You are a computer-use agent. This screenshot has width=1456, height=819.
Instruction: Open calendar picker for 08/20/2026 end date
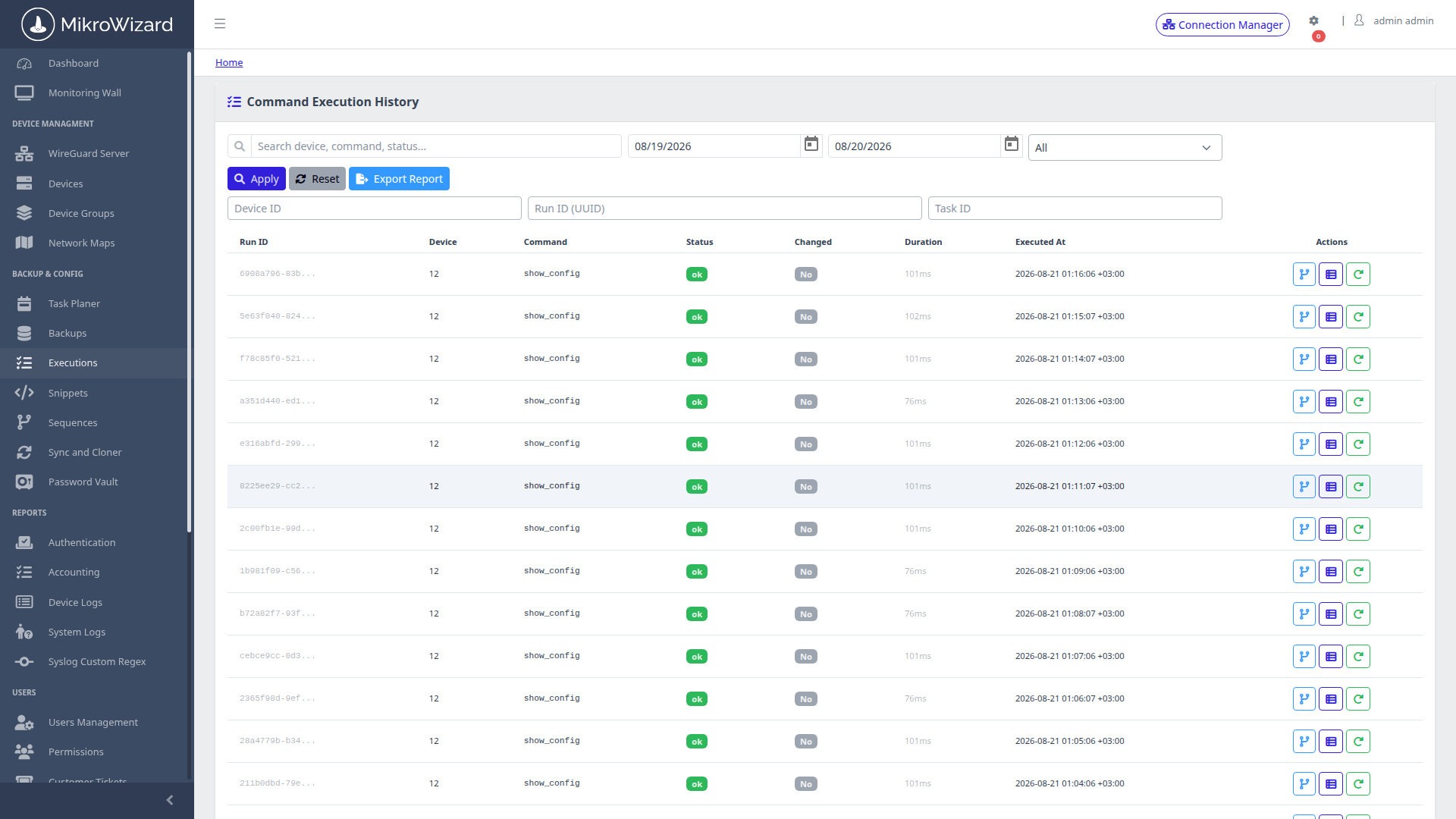(x=1012, y=144)
